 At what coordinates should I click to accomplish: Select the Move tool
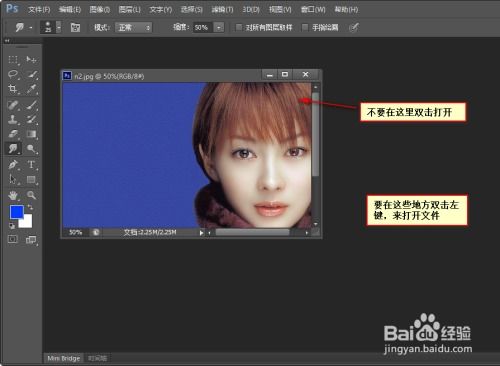coord(31,60)
